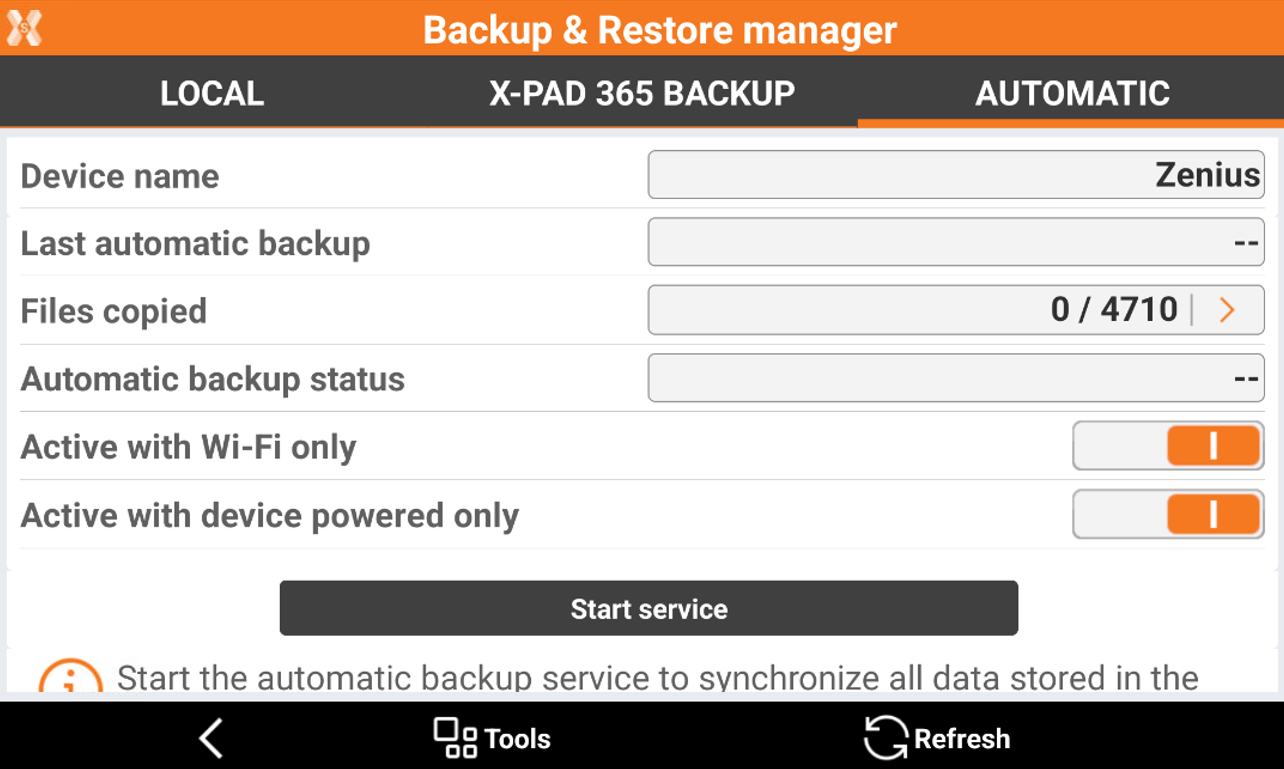Tap the back arrow icon
The height and width of the screenshot is (769, 1284).
click(x=211, y=739)
